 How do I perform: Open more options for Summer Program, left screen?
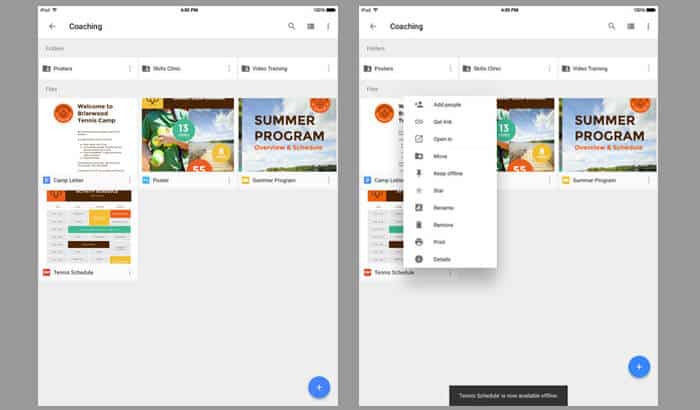[329, 180]
